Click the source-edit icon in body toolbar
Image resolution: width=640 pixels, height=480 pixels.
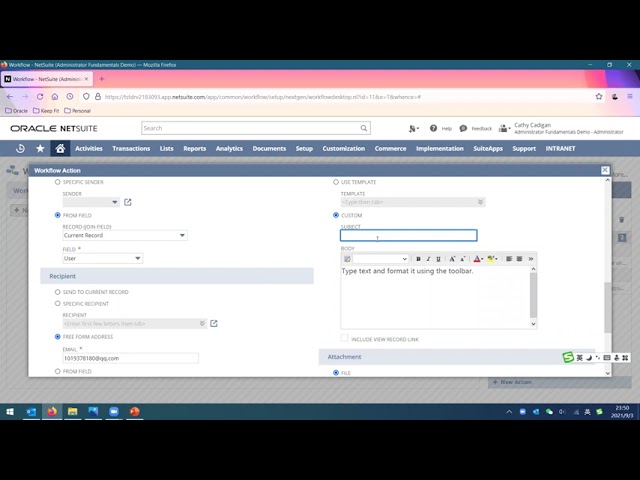coord(347,259)
